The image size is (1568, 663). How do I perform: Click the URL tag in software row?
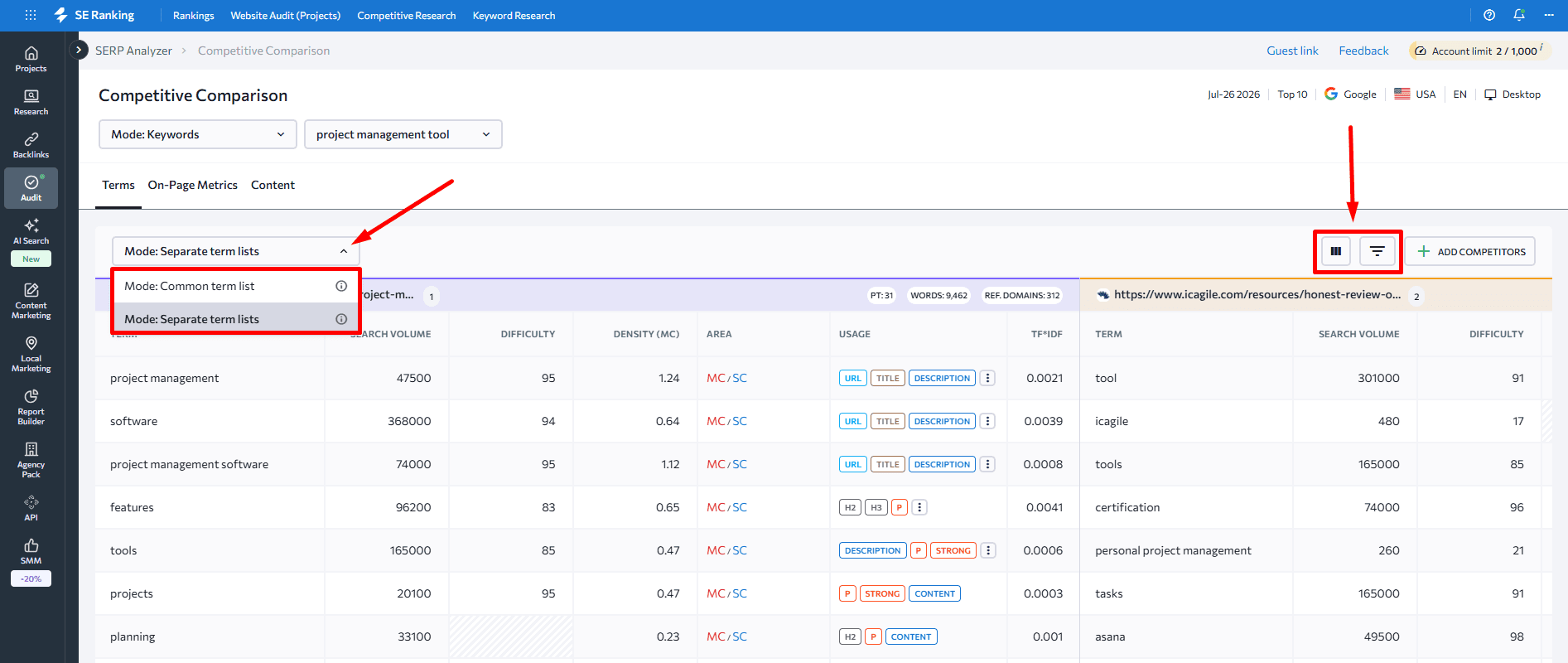852,421
